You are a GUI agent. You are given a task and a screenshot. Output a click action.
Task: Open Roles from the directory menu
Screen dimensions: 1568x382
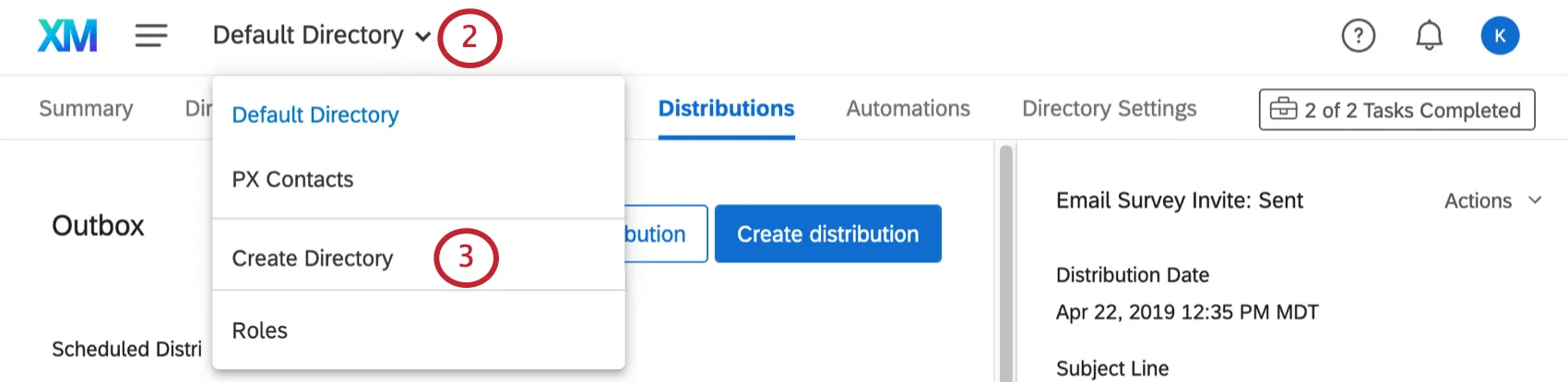point(260,330)
